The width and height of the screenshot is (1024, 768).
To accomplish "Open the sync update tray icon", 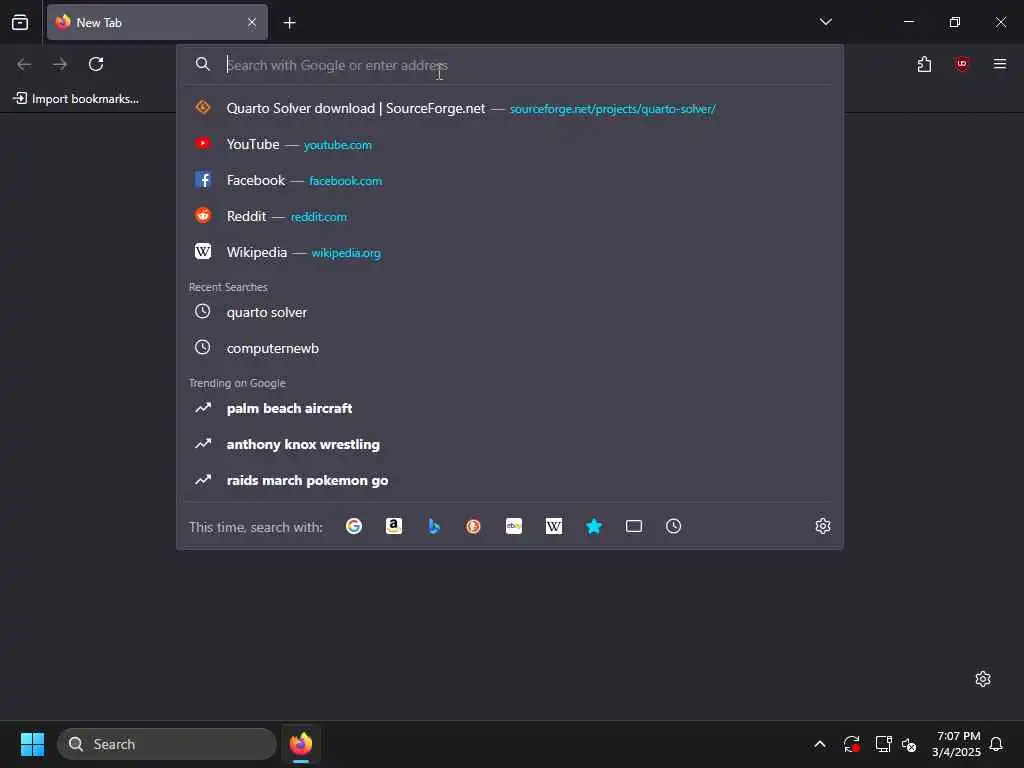I will click(x=852, y=744).
